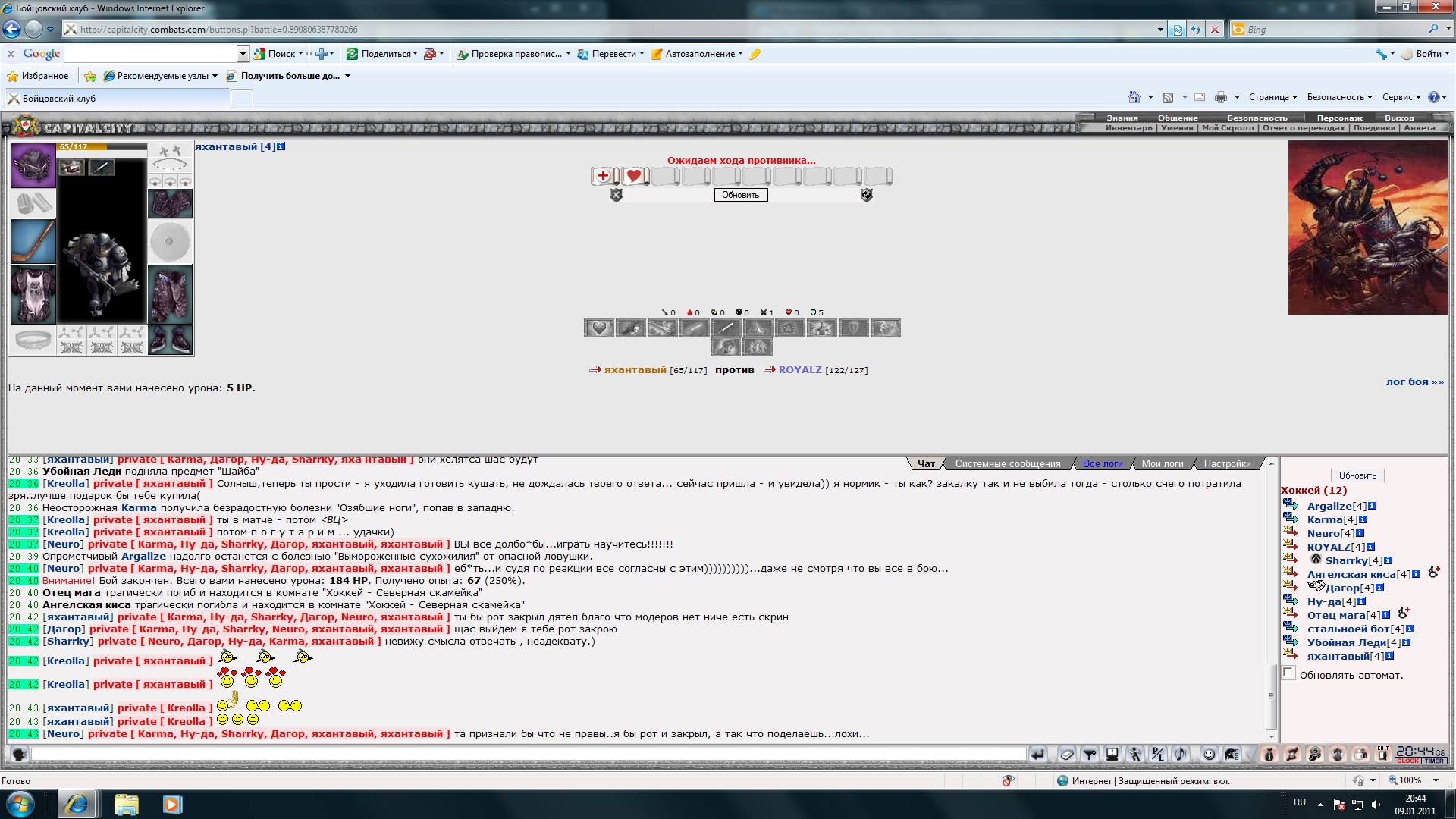This screenshot has width=1456, height=819.
Task: Click the Обновить button in battle area
Action: click(x=740, y=195)
